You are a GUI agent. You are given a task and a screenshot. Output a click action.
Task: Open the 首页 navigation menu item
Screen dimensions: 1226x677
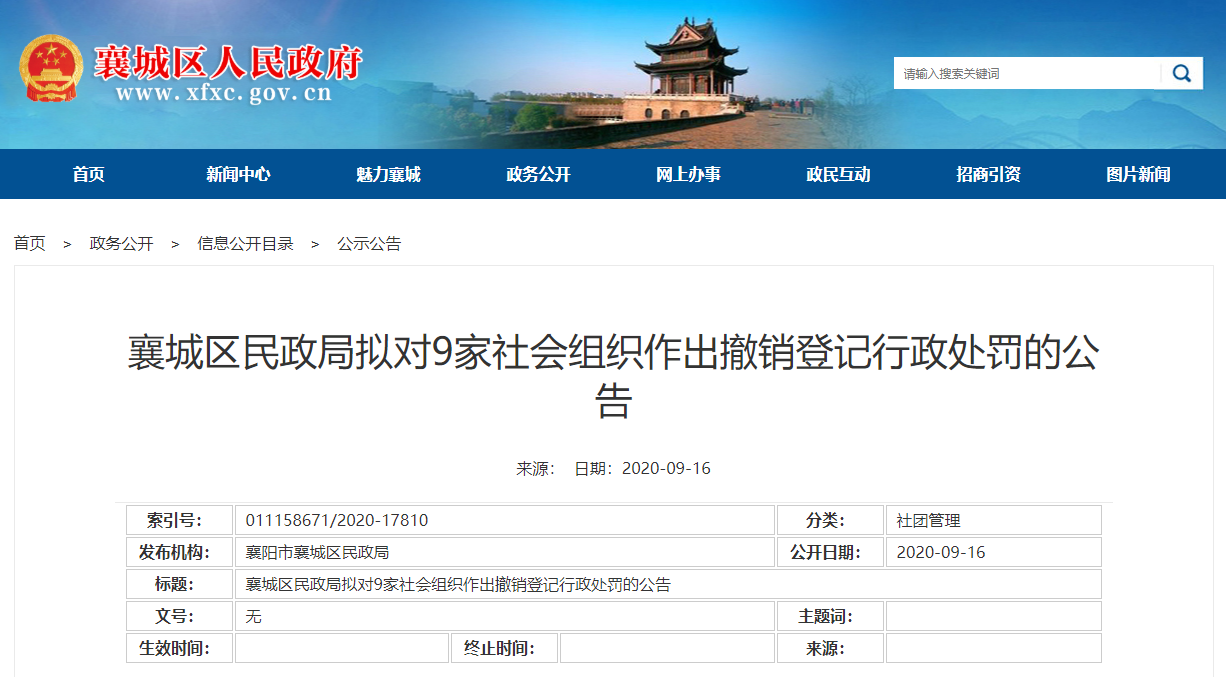point(88,175)
